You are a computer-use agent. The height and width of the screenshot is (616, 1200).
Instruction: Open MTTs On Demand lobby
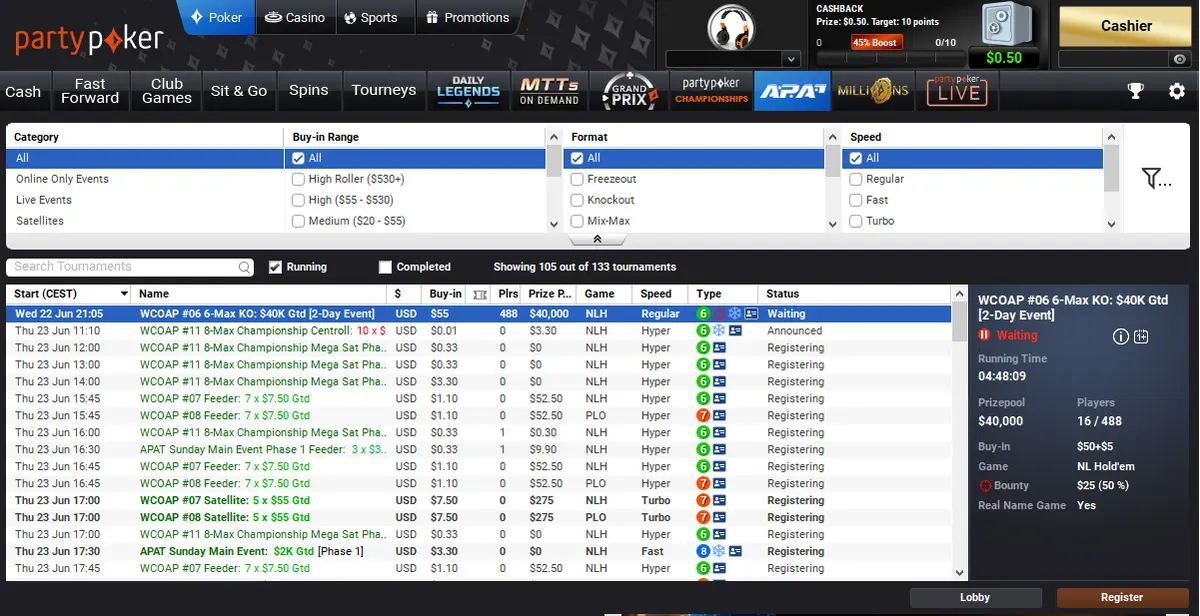point(549,91)
